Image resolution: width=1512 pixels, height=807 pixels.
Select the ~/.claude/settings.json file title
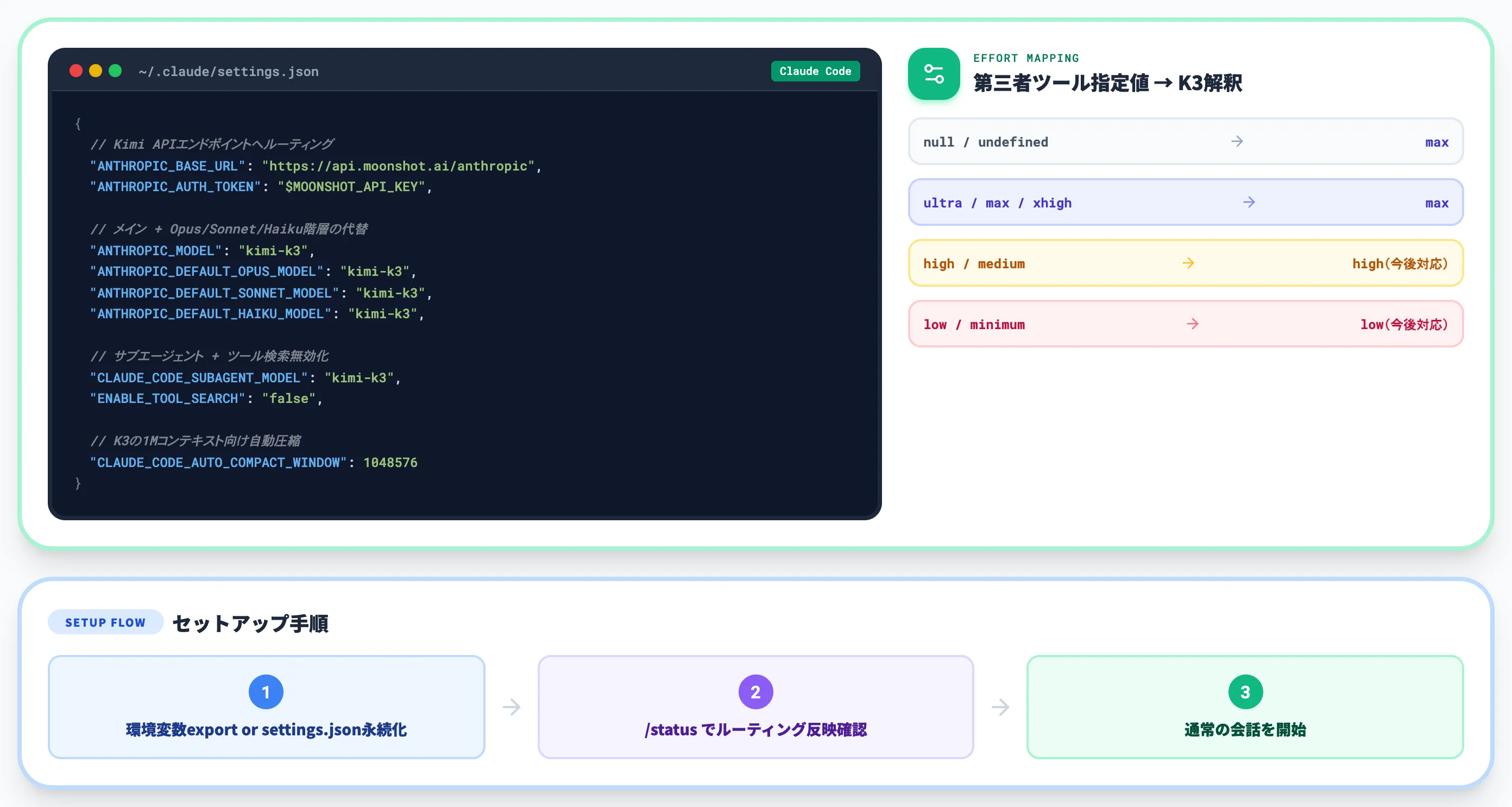[x=228, y=72]
